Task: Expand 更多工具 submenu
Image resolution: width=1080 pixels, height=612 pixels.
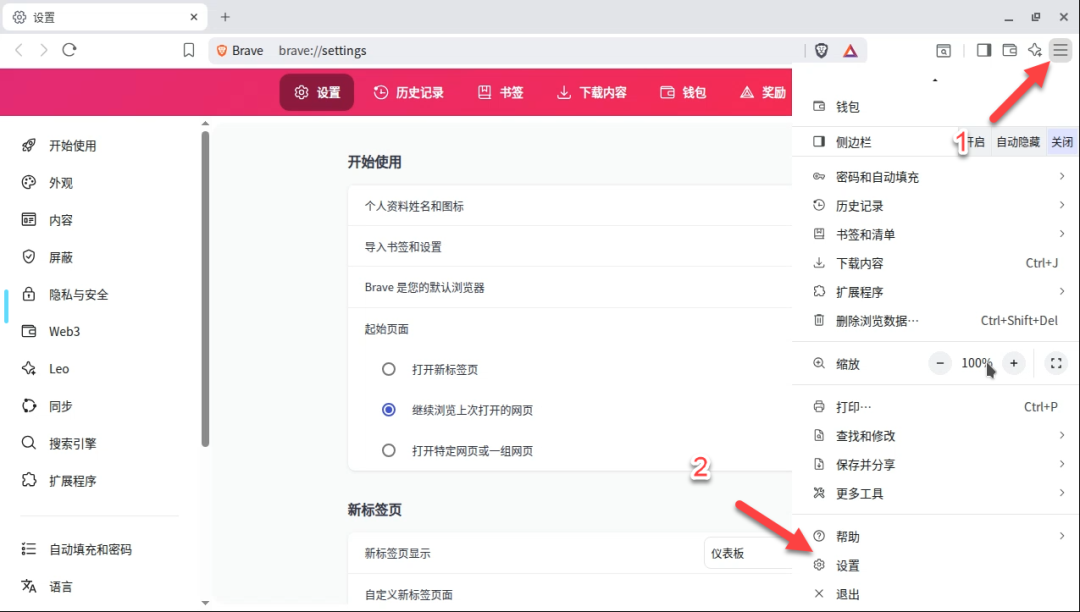Action: pos(936,493)
